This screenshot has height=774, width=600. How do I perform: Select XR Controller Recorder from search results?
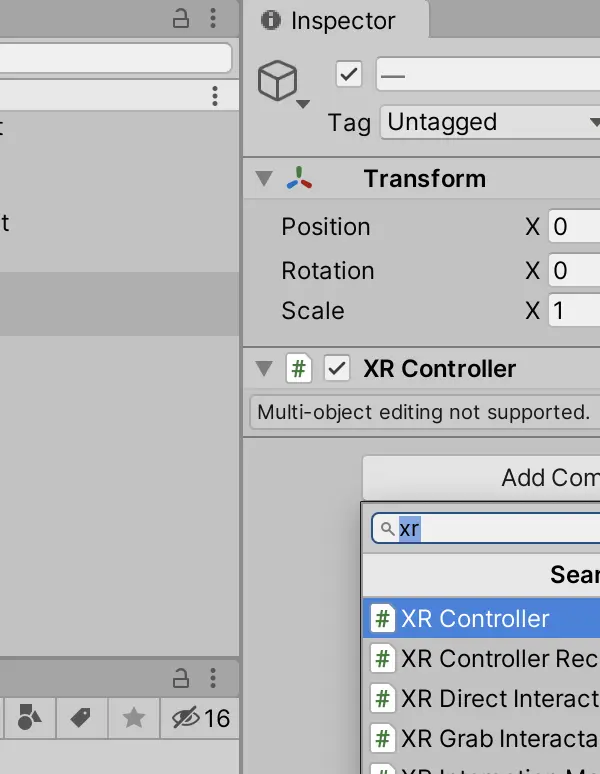(x=482, y=658)
